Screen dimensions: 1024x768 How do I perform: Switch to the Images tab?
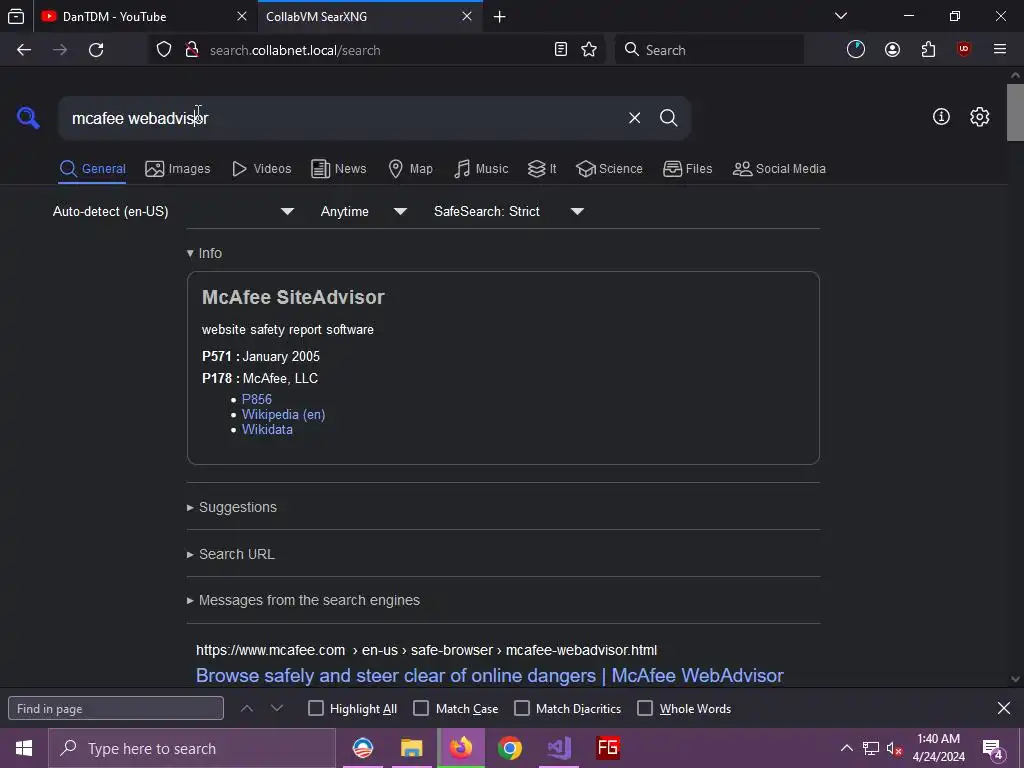click(178, 169)
